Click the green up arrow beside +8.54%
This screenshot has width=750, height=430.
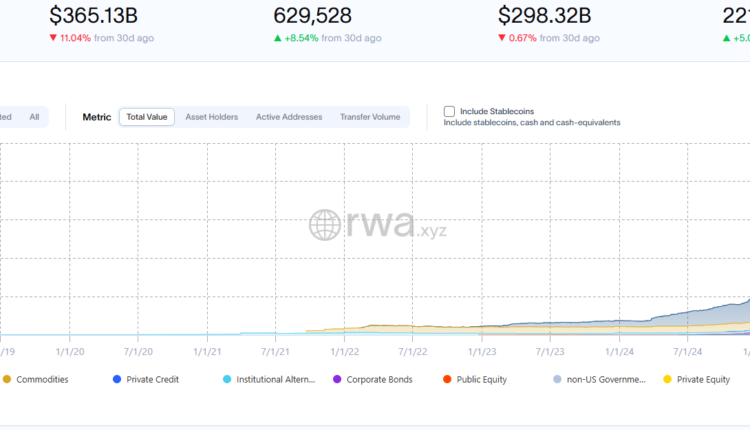tap(278, 38)
